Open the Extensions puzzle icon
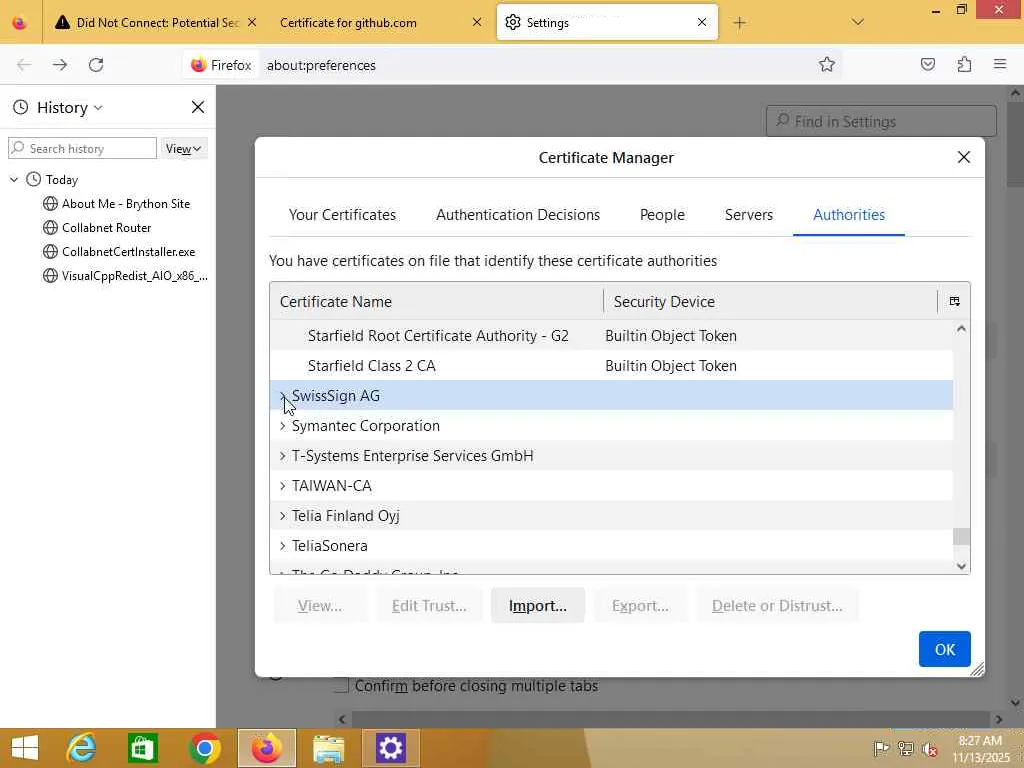Screen dimensions: 1024x768 click(x=964, y=64)
